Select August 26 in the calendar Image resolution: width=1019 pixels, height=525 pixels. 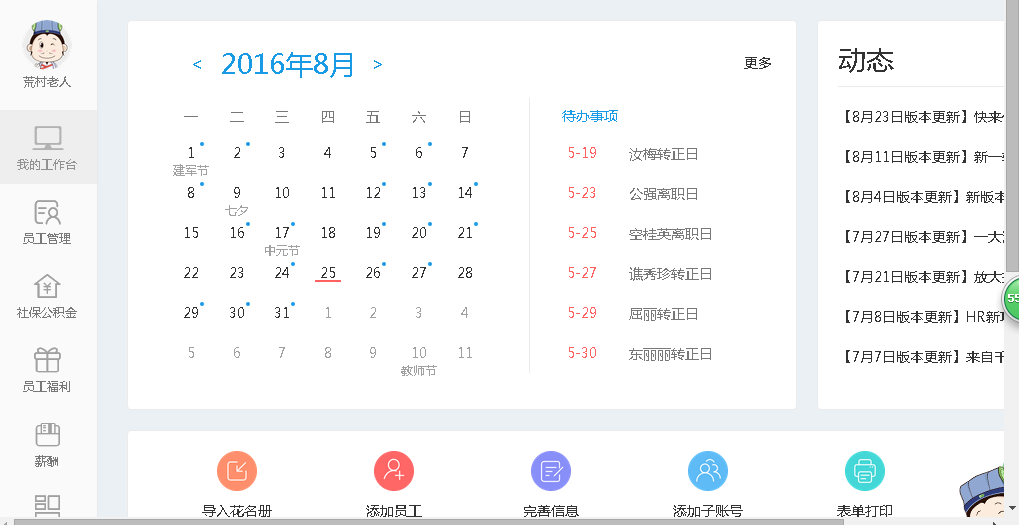coord(374,273)
